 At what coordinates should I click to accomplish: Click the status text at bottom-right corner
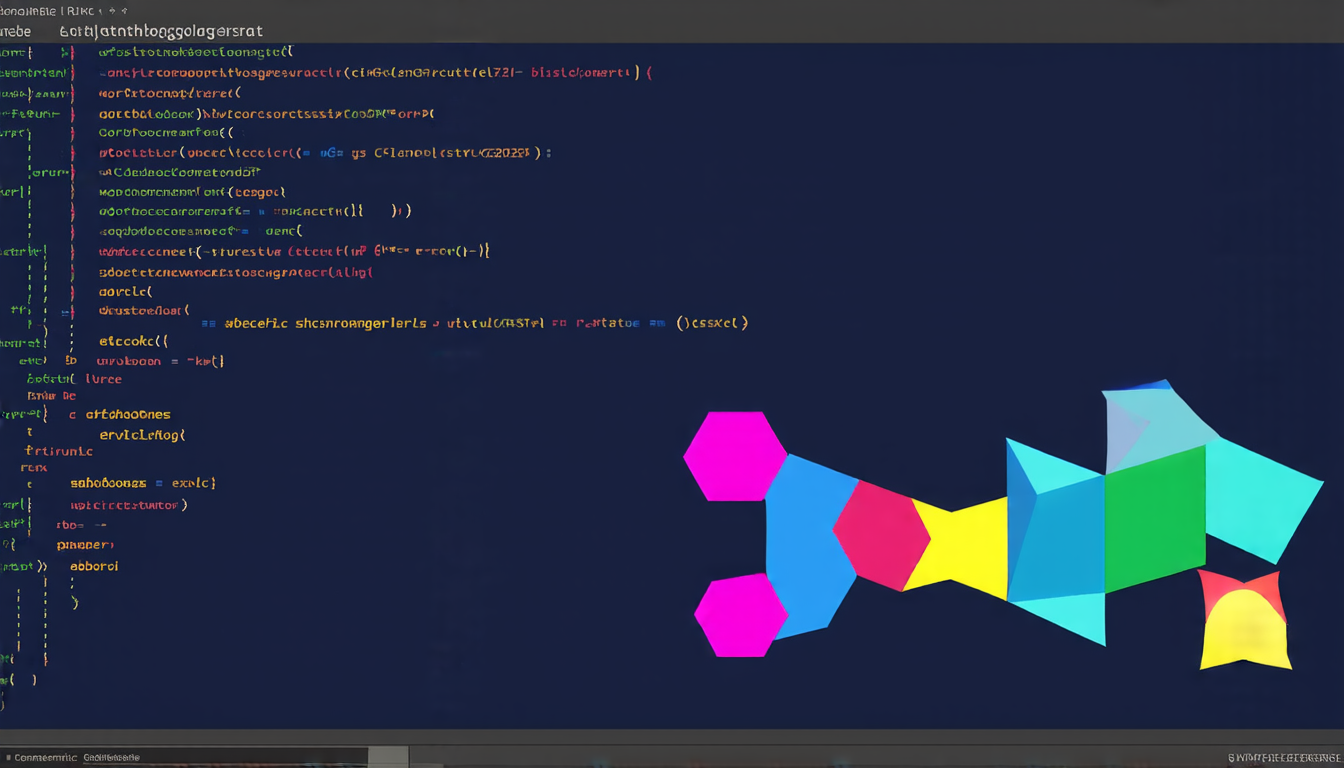point(1284,759)
